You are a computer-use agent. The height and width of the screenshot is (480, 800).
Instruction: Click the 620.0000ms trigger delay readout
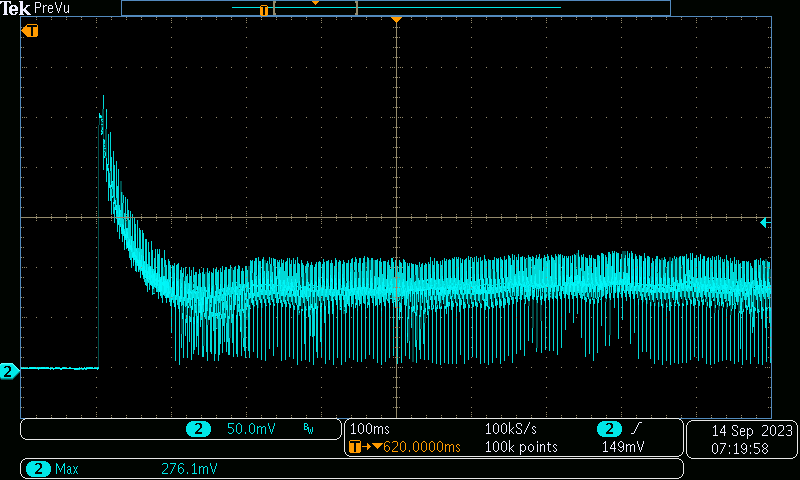(x=420, y=447)
